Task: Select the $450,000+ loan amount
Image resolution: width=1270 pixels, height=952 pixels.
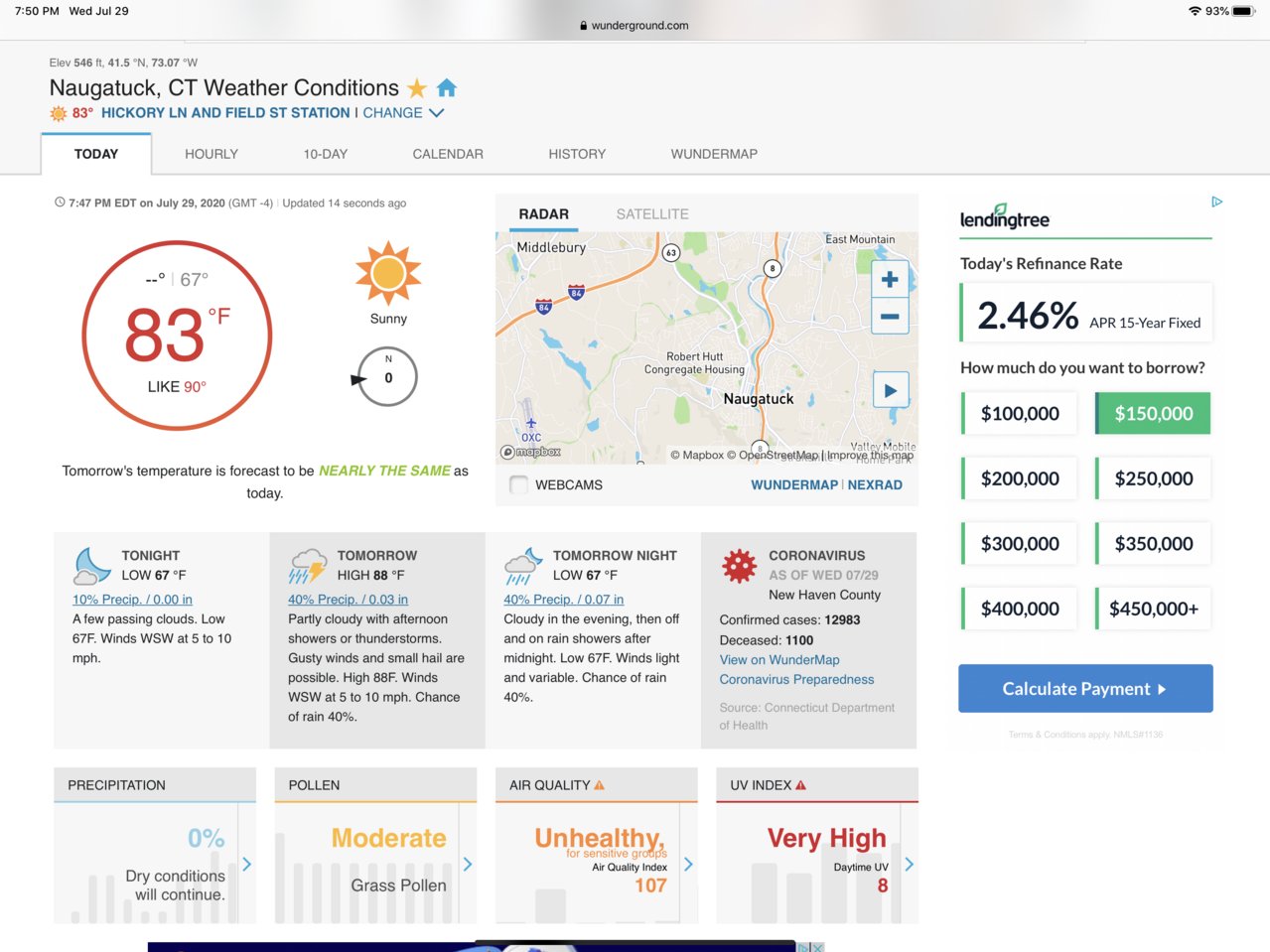Action: pyautogui.click(x=1153, y=609)
